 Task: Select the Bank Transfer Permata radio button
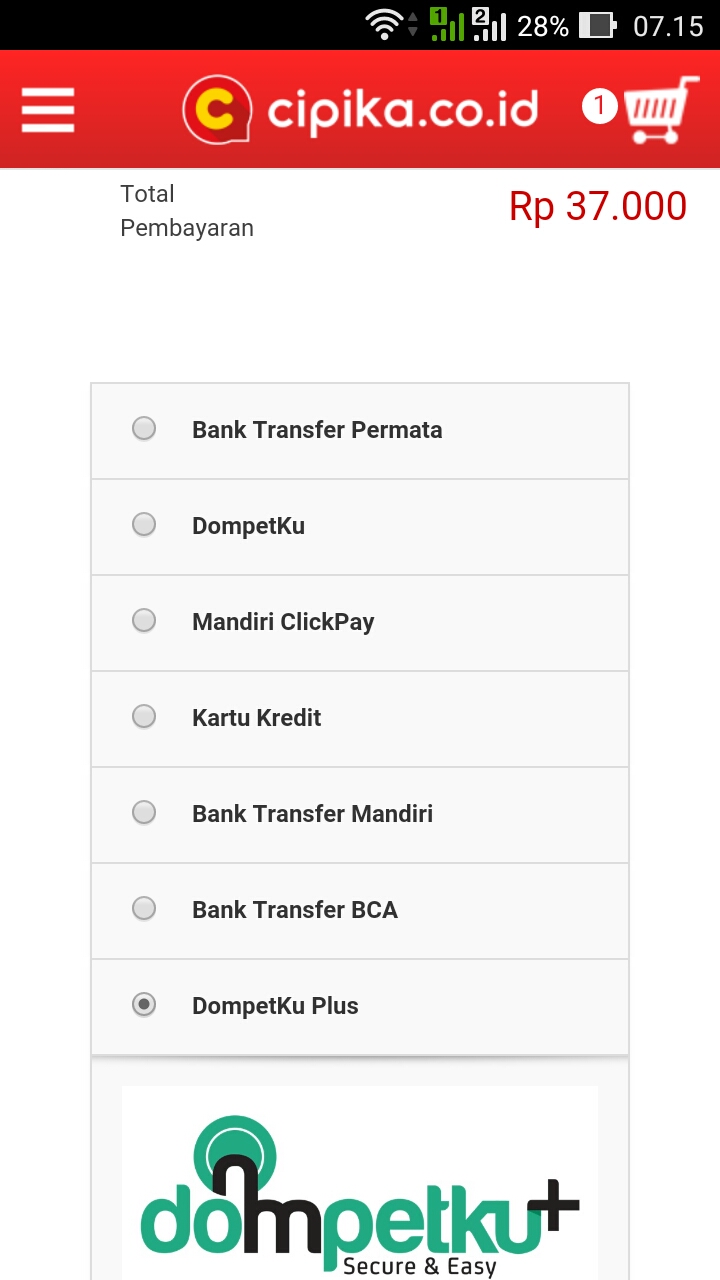pyautogui.click(x=144, y=429)
